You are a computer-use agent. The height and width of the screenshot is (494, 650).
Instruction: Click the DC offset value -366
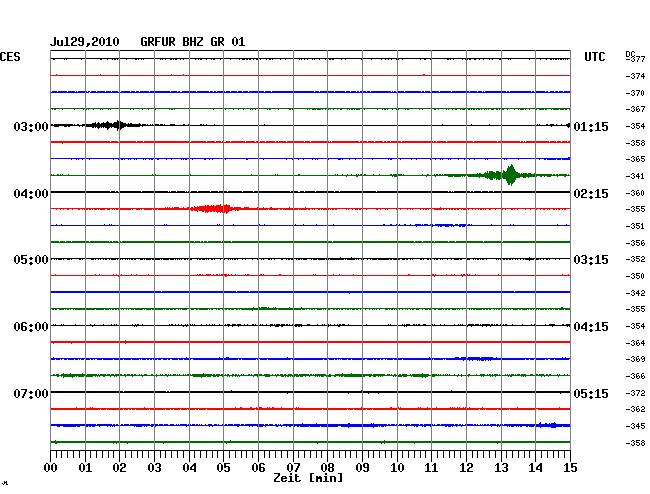(635, 376)
